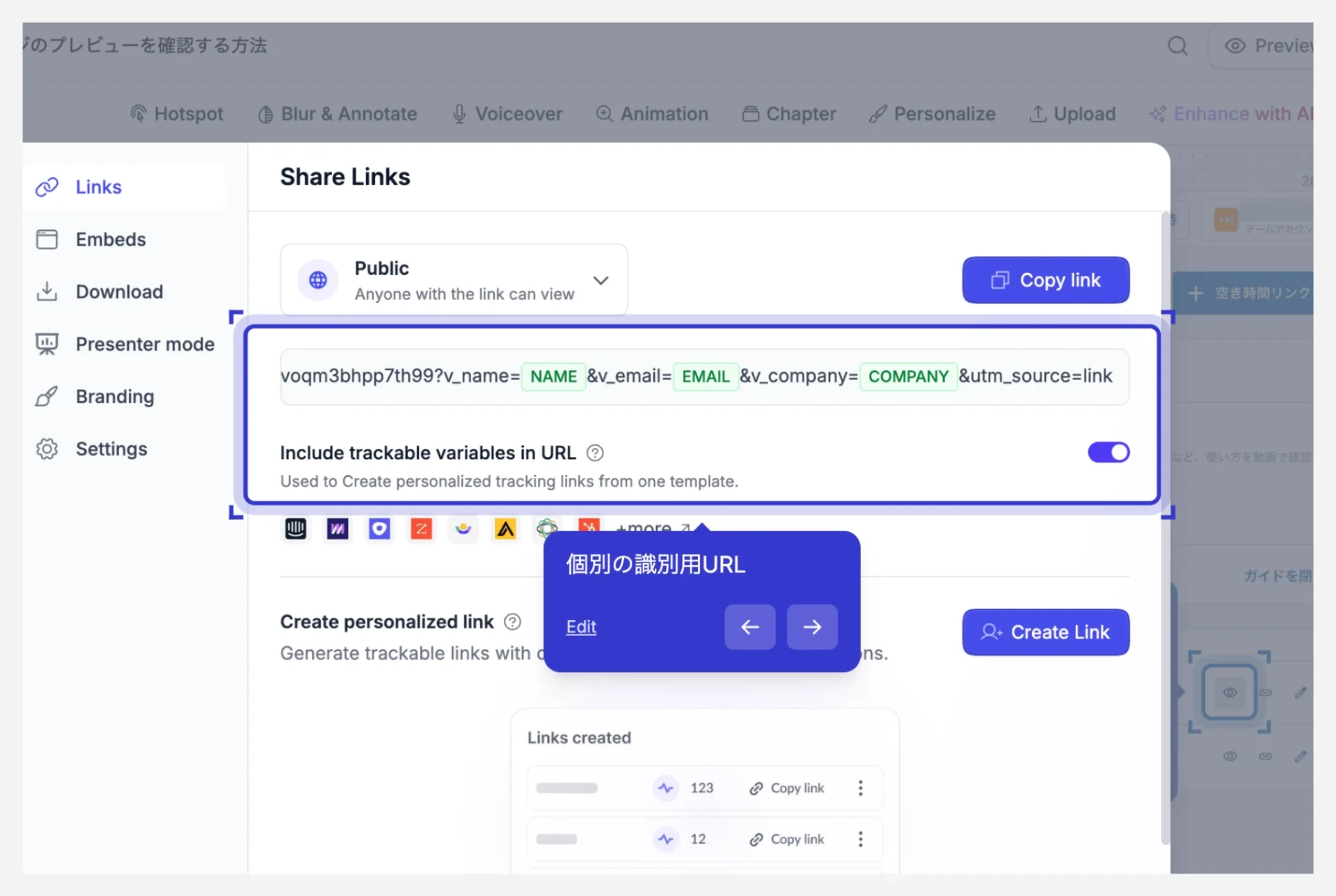Copy link for the 123 views row
The image size is (1336, 896).
[x=787, y=787]
